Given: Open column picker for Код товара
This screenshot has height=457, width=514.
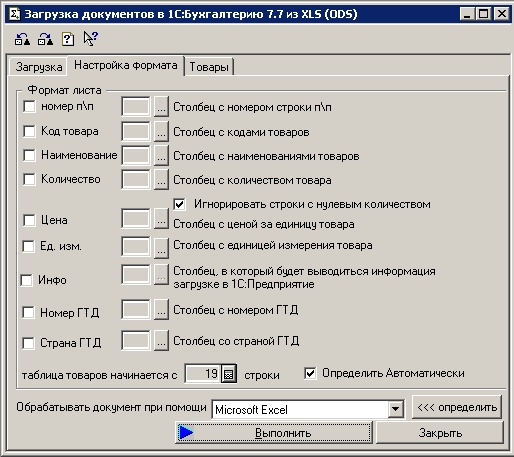Looking at the screenshot, I should tap(161, 132).
